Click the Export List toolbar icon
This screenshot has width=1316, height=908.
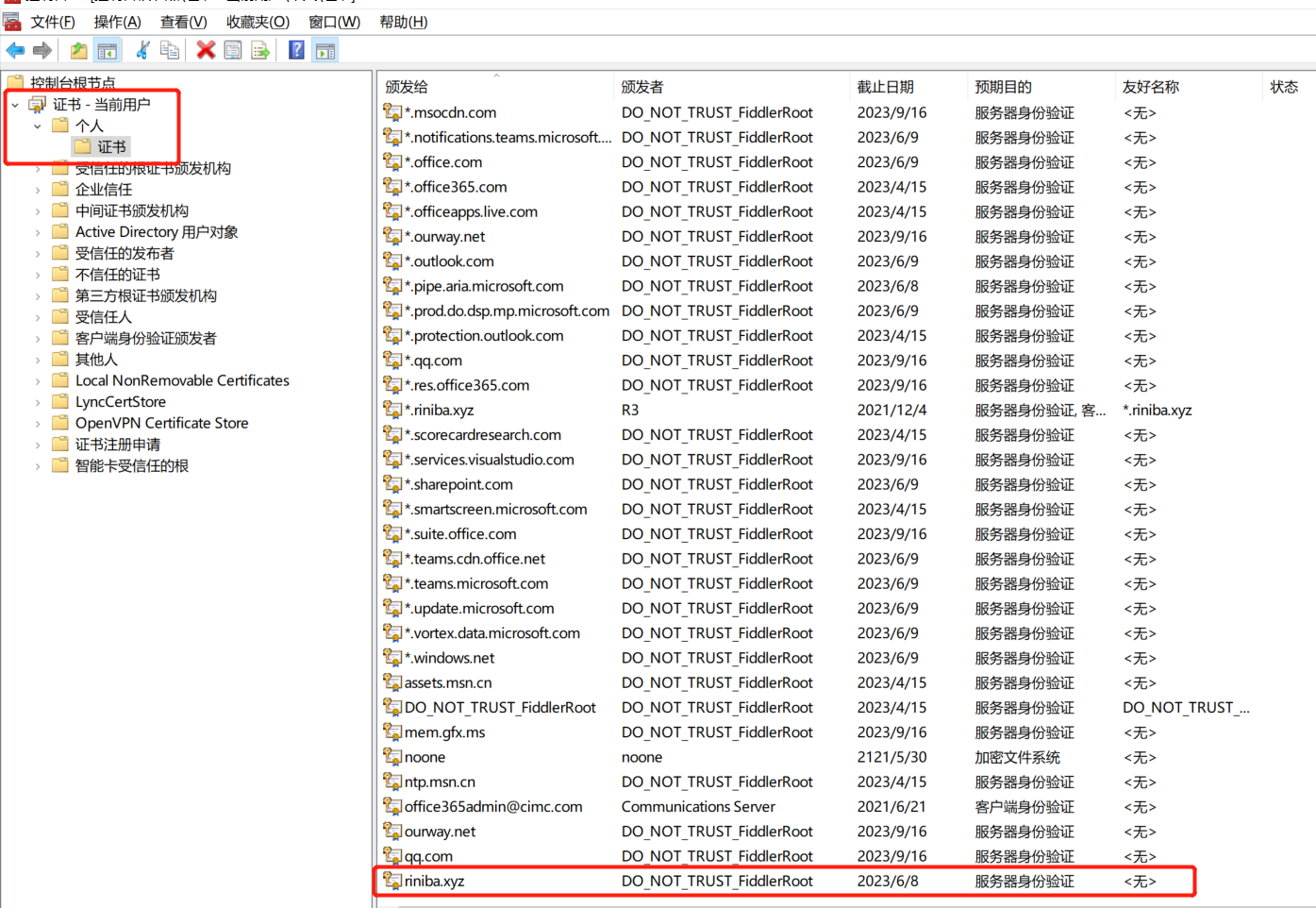coord(259,50)
